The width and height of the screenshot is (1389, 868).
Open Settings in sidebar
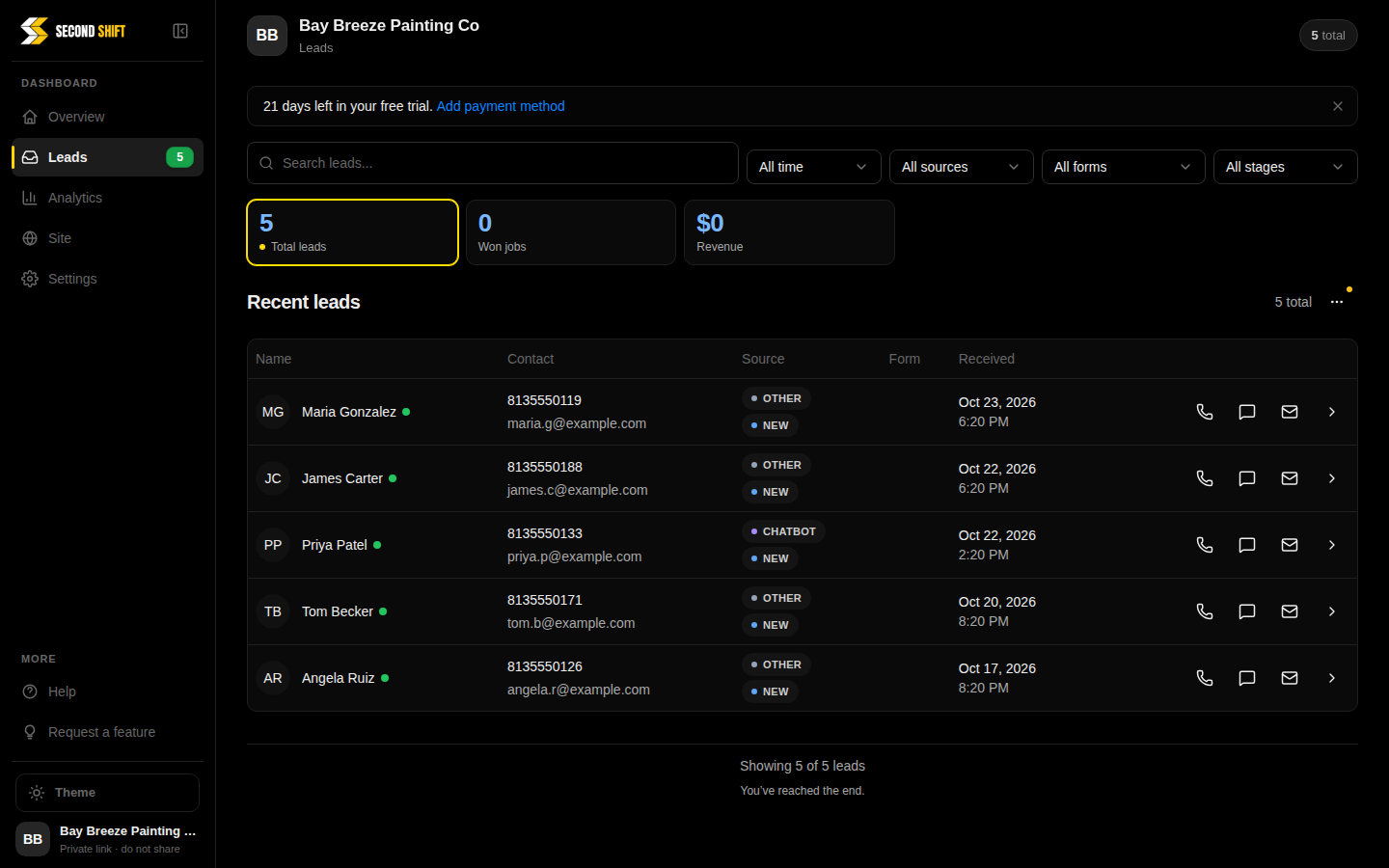[x=107, y=279]
